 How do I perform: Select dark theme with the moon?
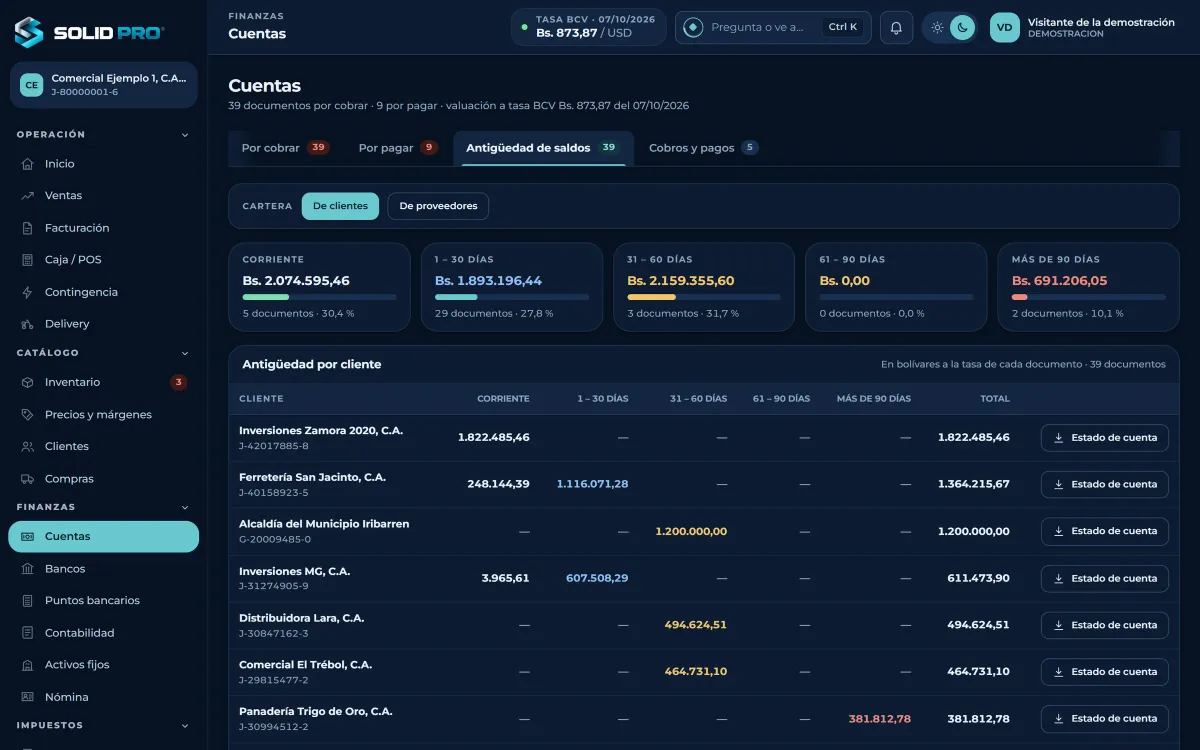tap(962, 28)
